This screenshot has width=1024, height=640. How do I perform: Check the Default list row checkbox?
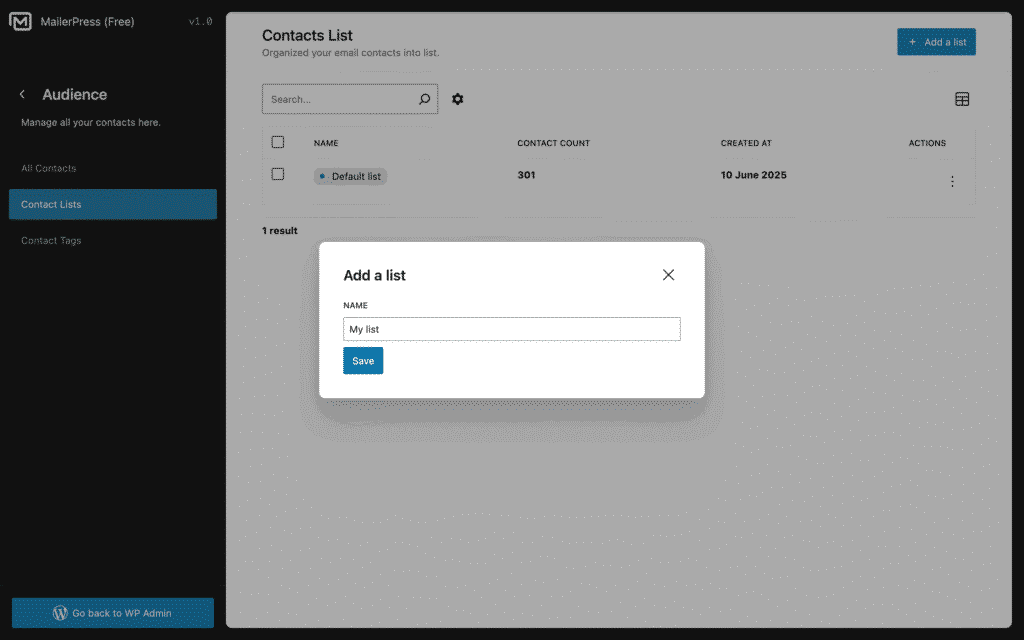278,175
